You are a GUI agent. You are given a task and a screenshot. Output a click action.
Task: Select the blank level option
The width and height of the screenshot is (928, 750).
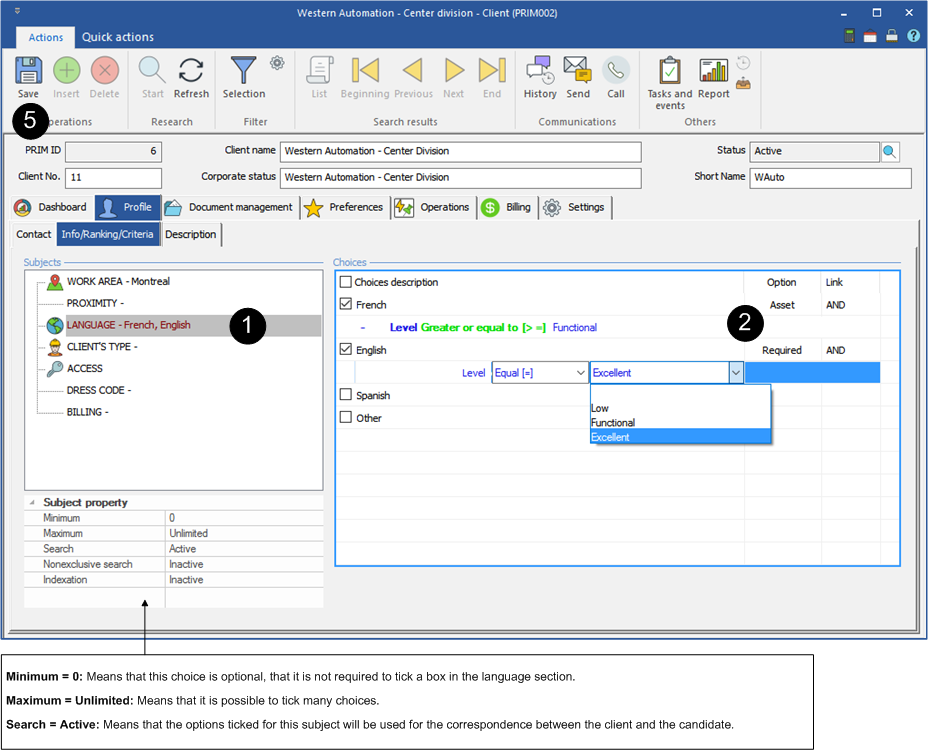[680, 394]
